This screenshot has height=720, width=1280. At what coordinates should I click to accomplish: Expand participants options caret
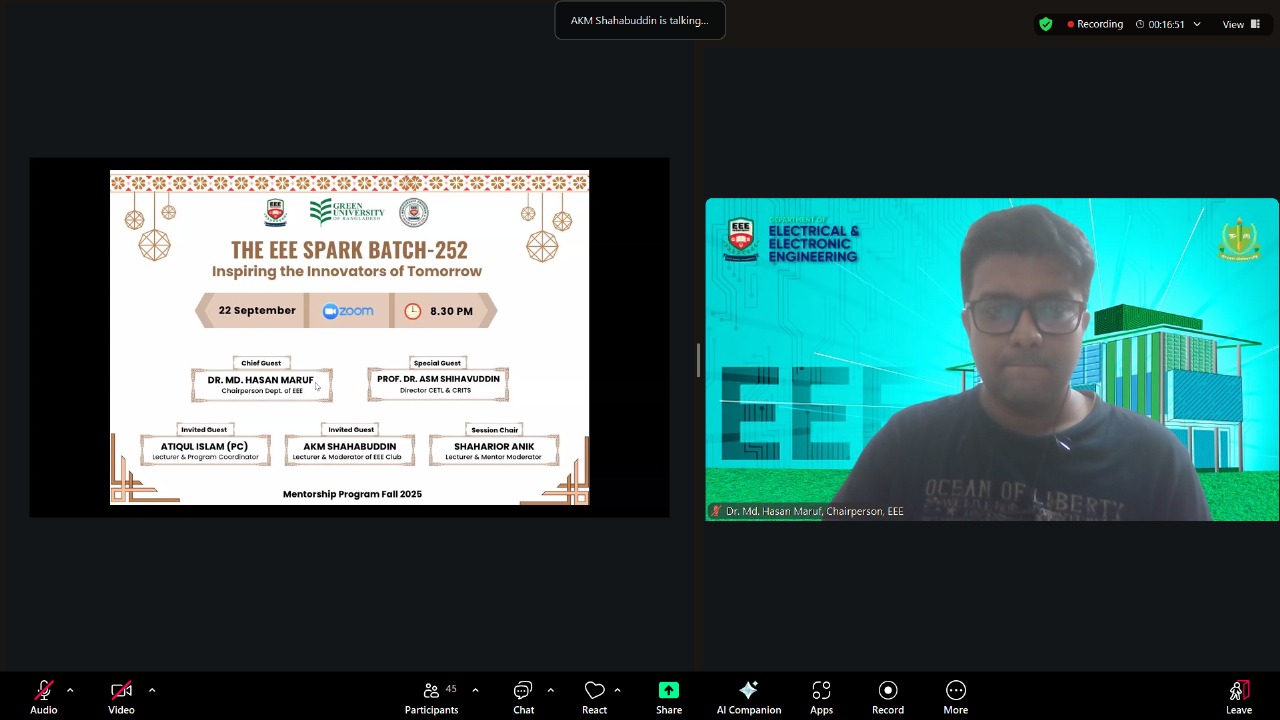click(x=475, y=690)
